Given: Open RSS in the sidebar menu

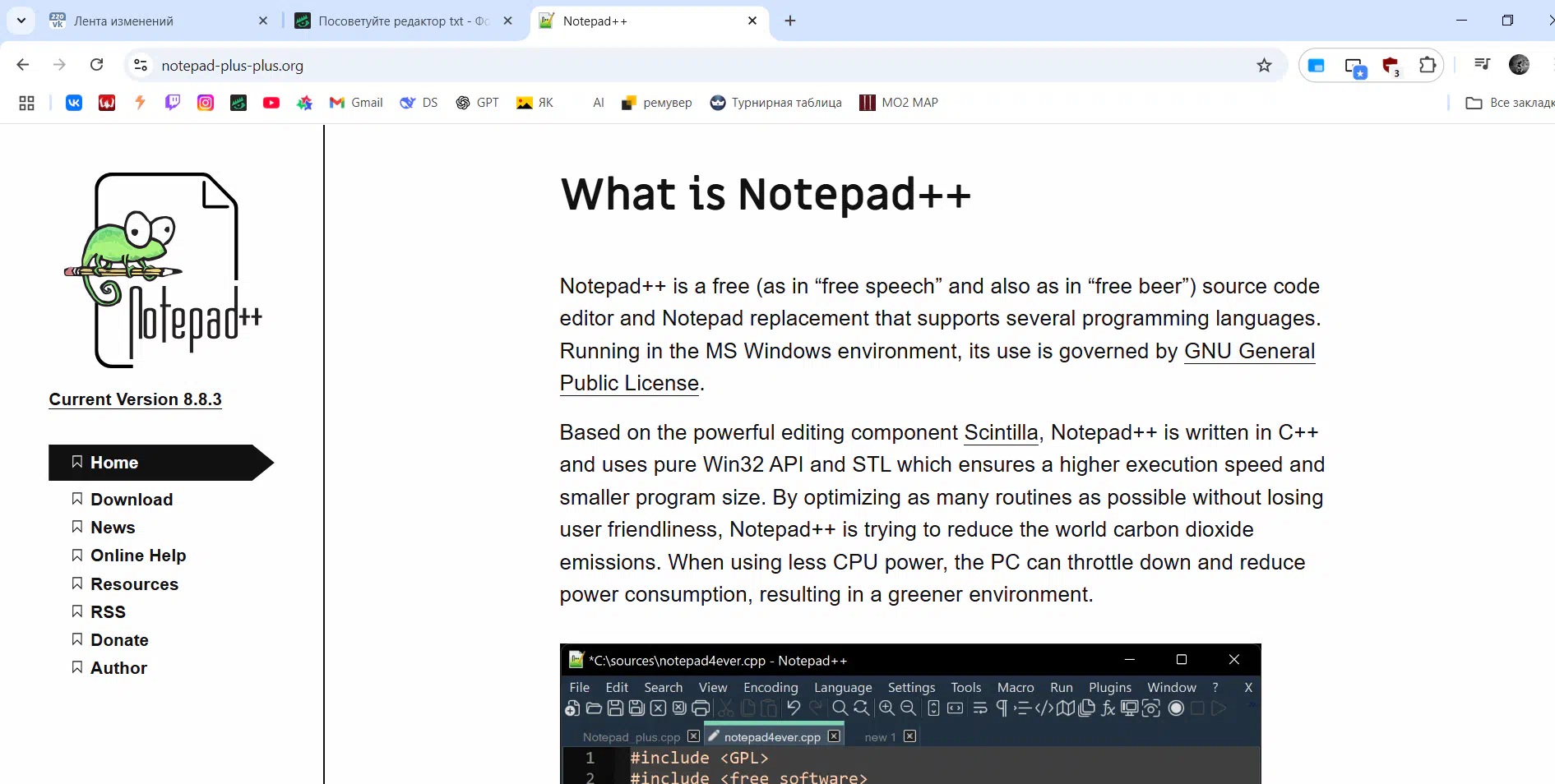Looking at the screenshot, I should pyautogui.click(x=99, y=612).
